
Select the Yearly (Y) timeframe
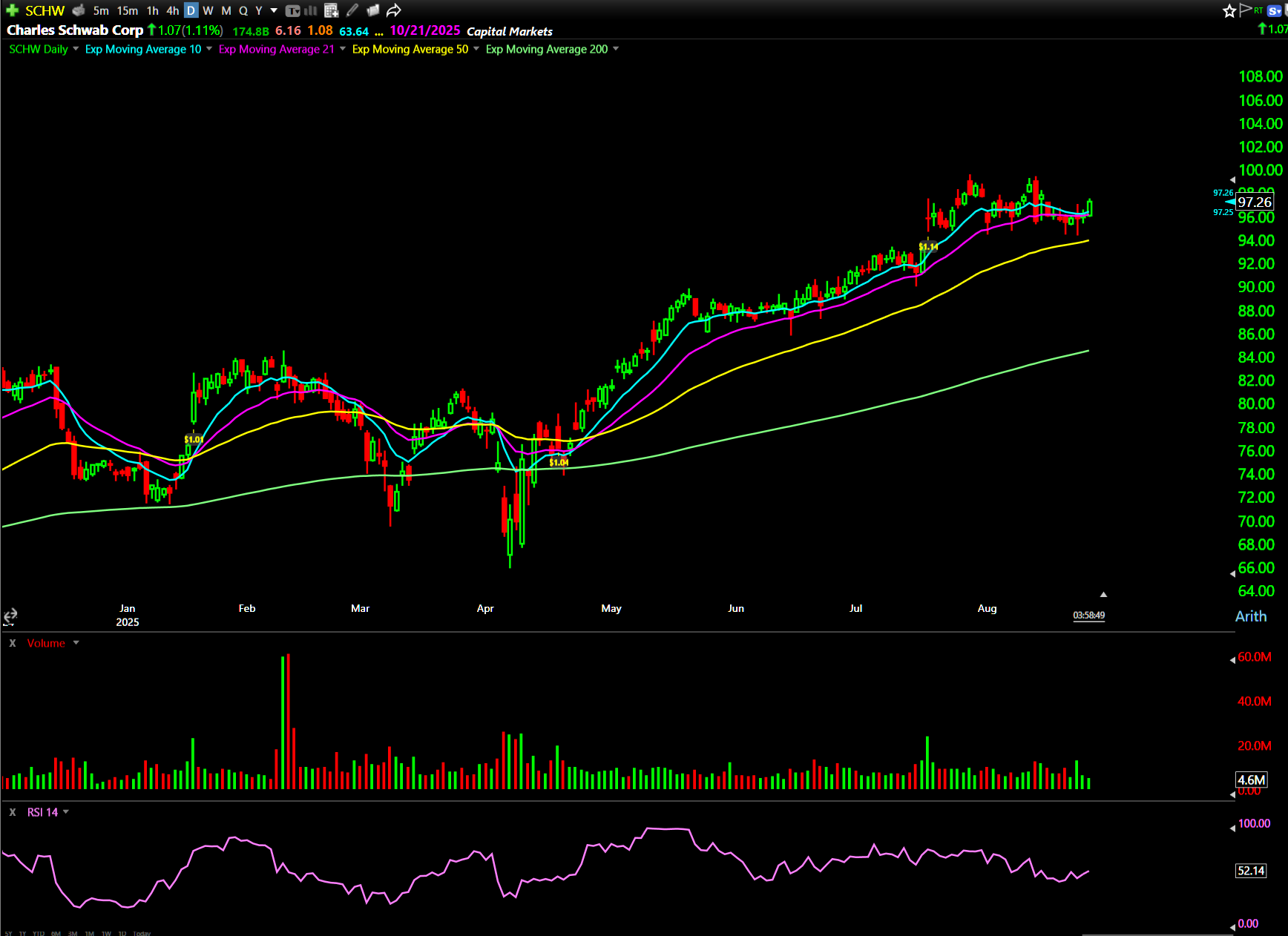coord(259,10)
